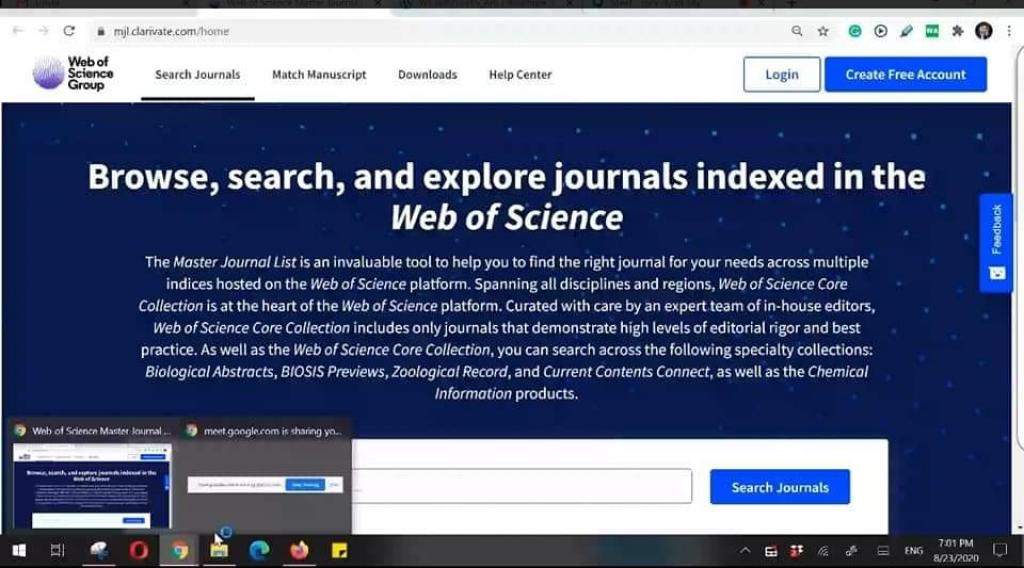This screenshot has height=568, width=1024.
Task: Show hidden system tray icons
Action: [x=745, y=550]
